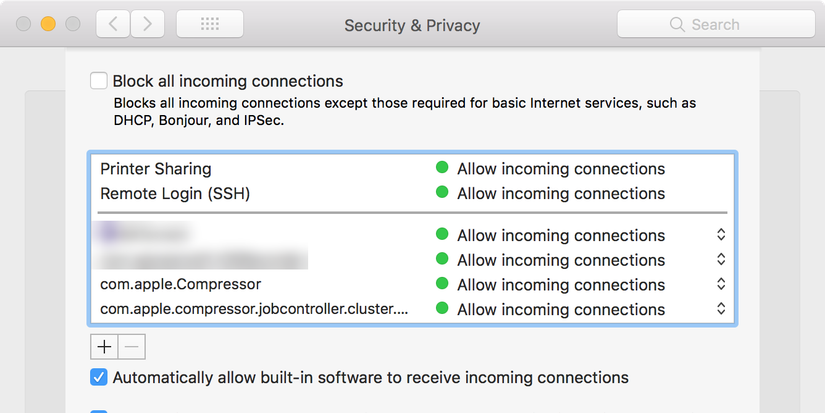
Task: Click into the Search field
Action: tap(730, 24)
